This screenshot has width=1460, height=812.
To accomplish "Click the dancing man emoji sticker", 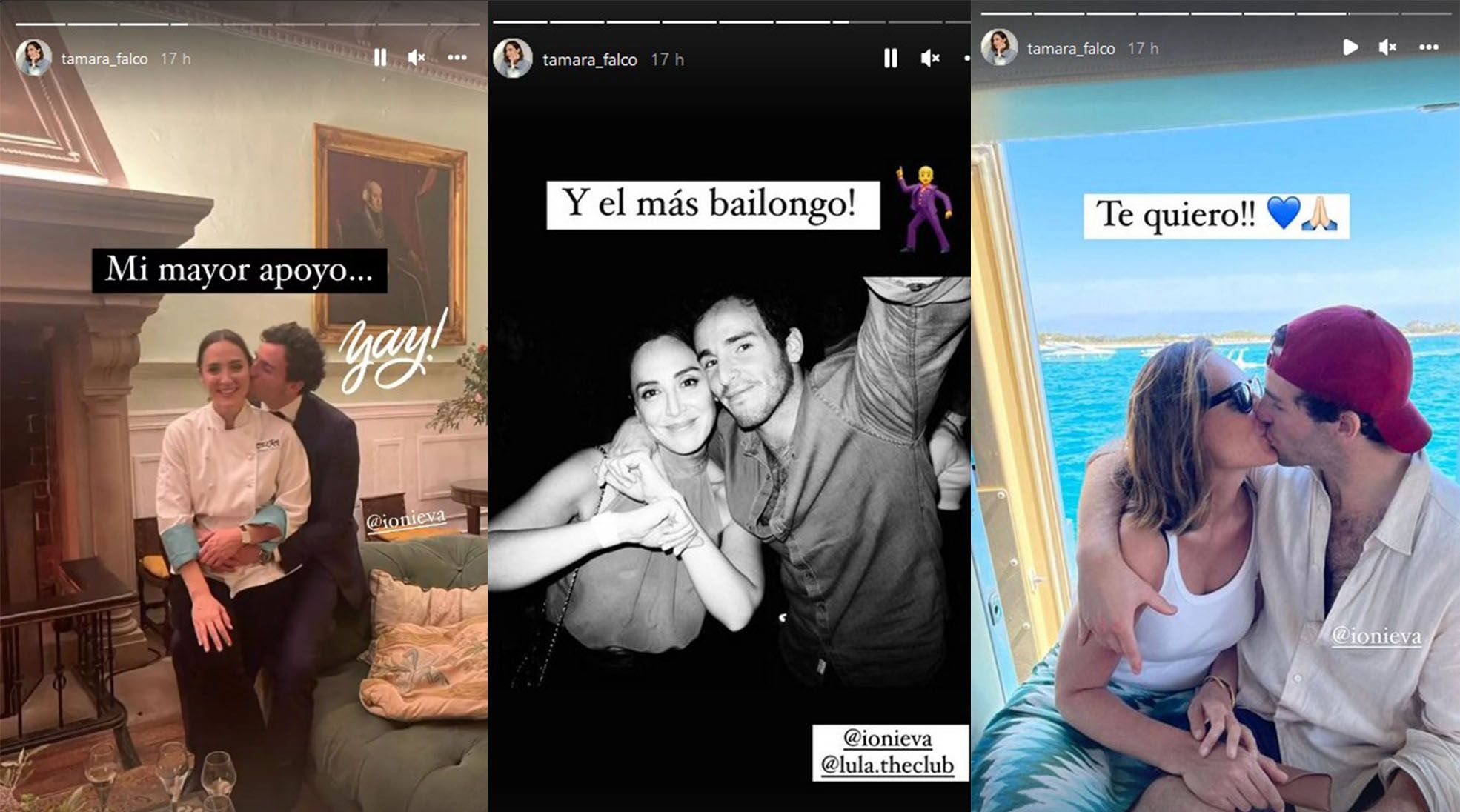I will tap(925, 209).
